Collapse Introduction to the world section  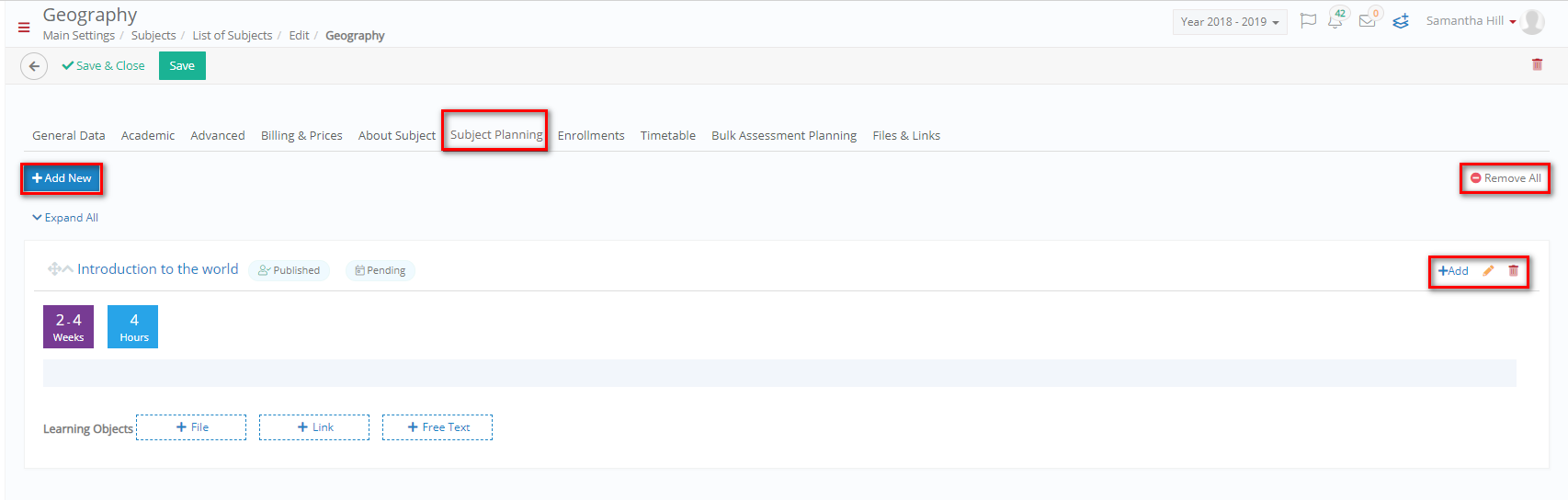point(67,269)
